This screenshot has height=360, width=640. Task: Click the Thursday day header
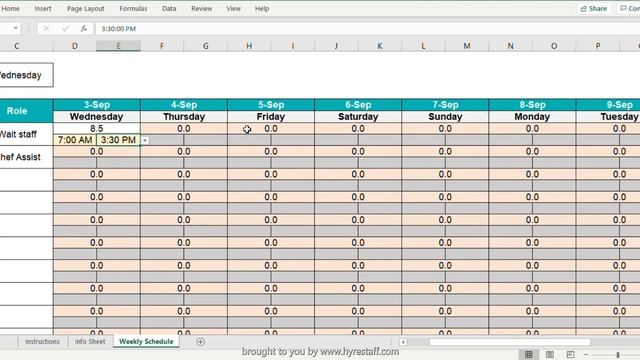tap(184, 117)
